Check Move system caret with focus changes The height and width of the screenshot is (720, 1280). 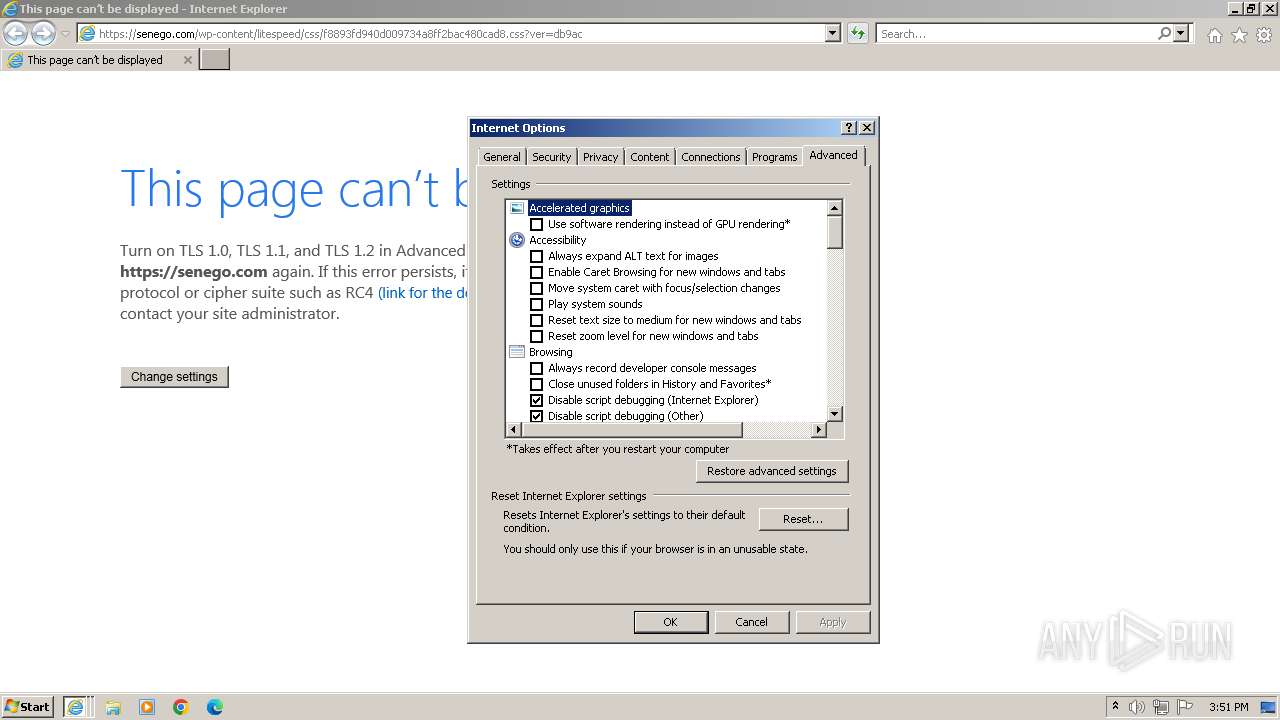[x=537, y=288]
